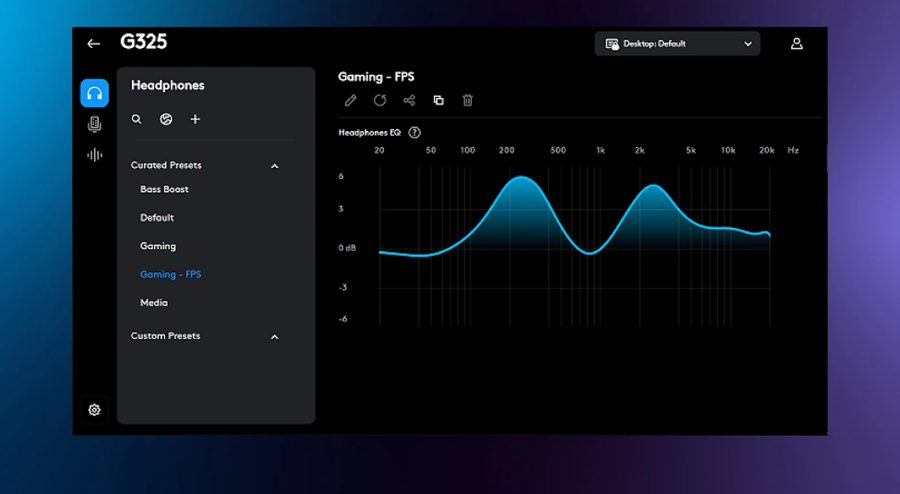Open the user account icon

[797, 44]
